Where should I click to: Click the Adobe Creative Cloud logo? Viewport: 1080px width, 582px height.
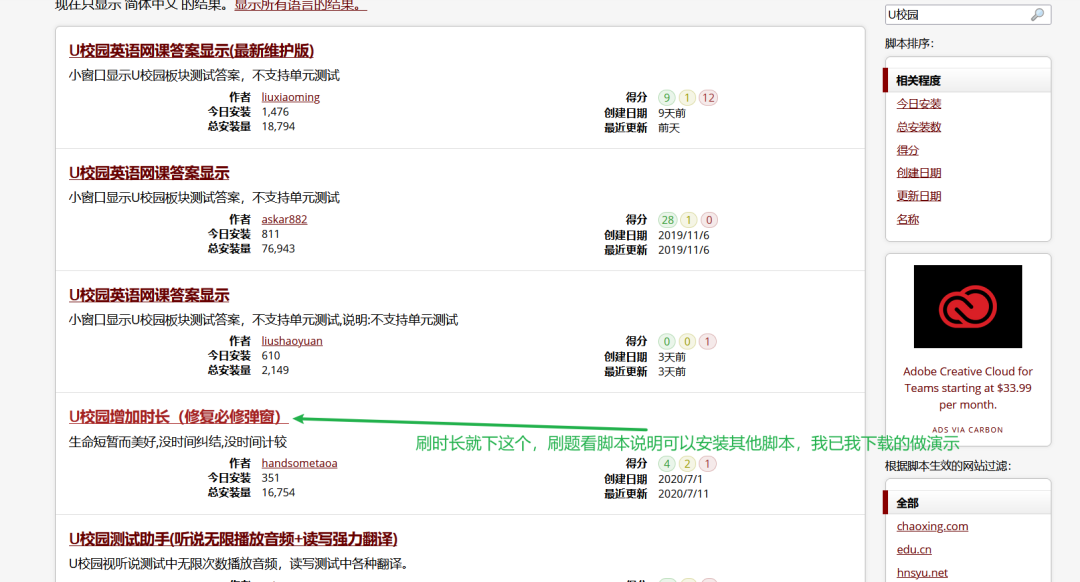click(967, 306)
